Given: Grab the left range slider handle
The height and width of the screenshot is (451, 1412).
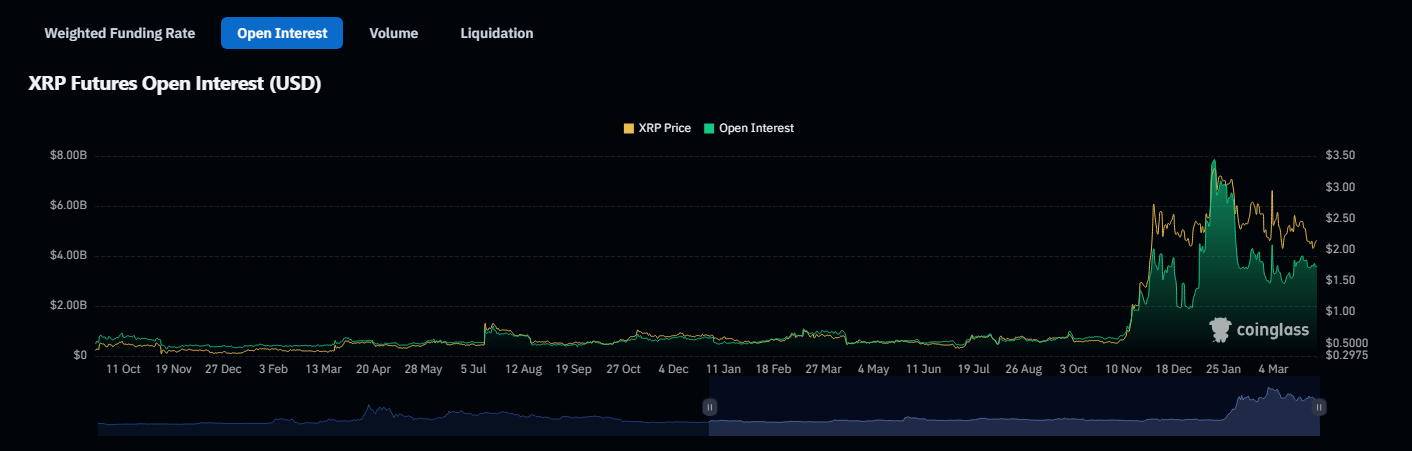Looking at the screenshot, I should pos(710,407).
